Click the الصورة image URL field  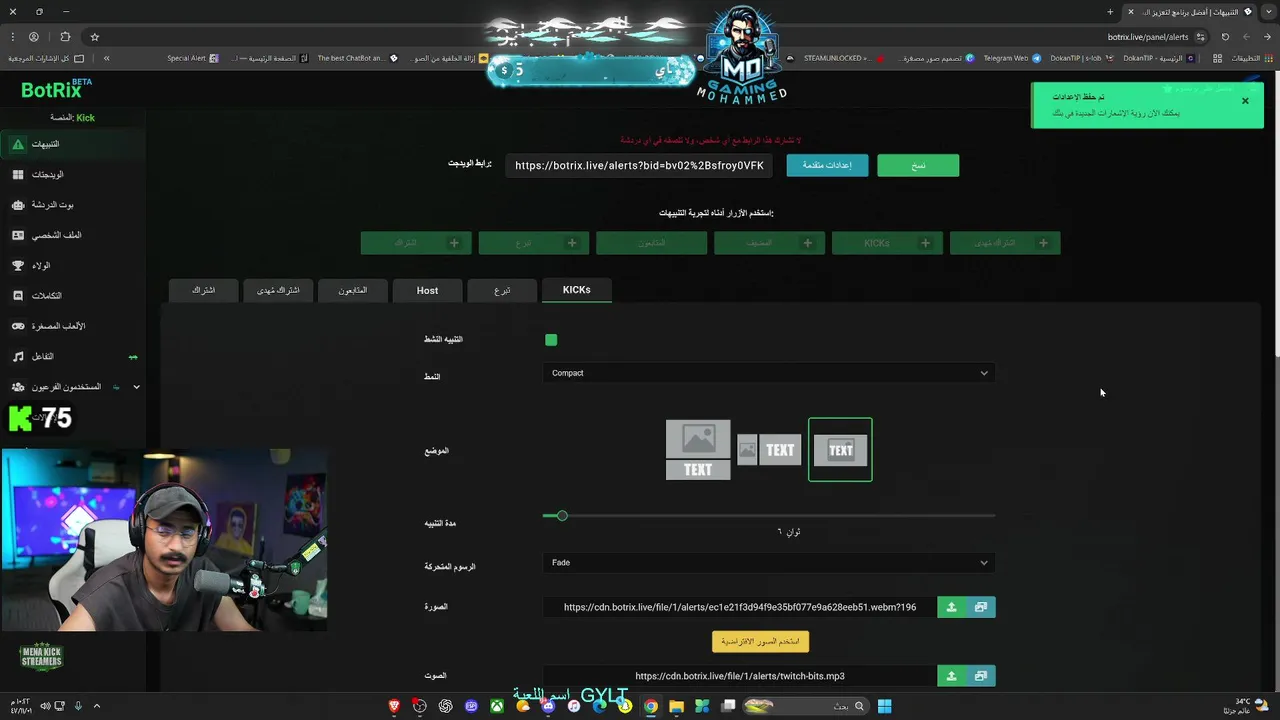pos(740,607)
